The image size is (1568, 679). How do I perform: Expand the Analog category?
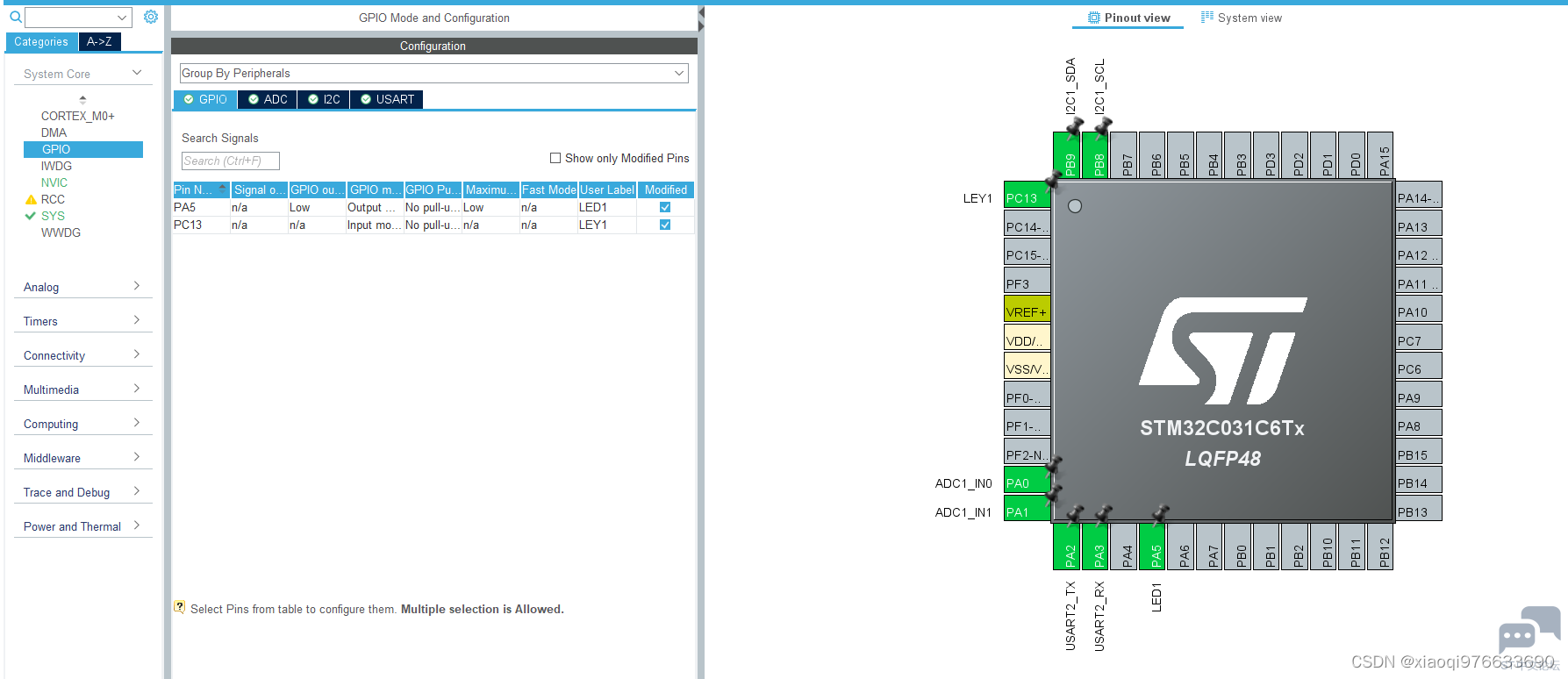[82, 287]
